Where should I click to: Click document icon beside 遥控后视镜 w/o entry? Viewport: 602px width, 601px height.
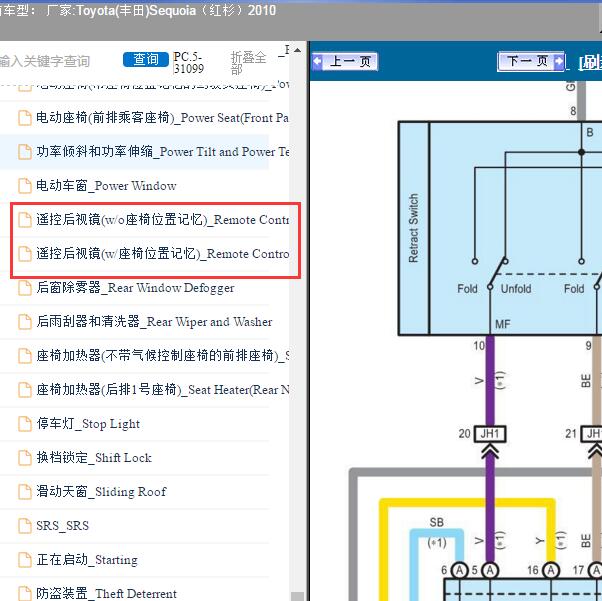pos(25,220)
